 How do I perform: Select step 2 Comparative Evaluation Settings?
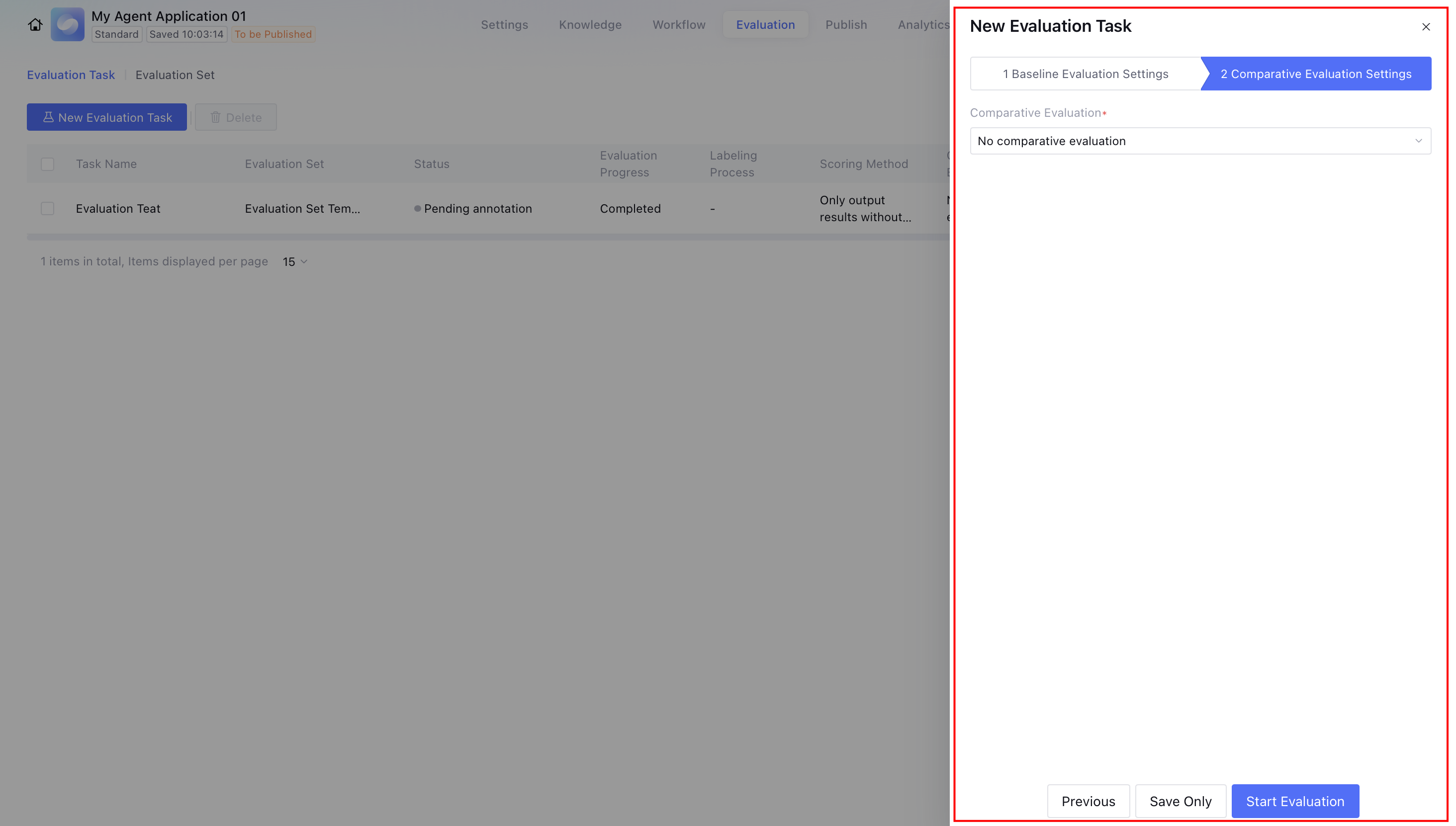1315,74
